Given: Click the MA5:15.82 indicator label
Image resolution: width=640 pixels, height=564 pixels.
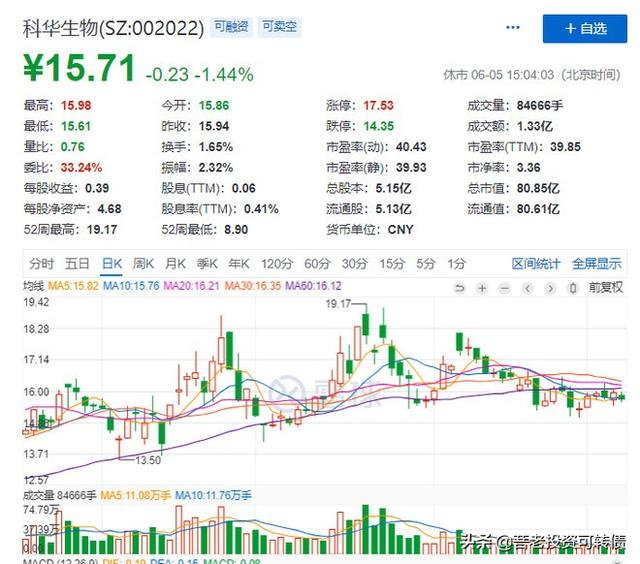Looking at the screenshot, I should 73,286.
